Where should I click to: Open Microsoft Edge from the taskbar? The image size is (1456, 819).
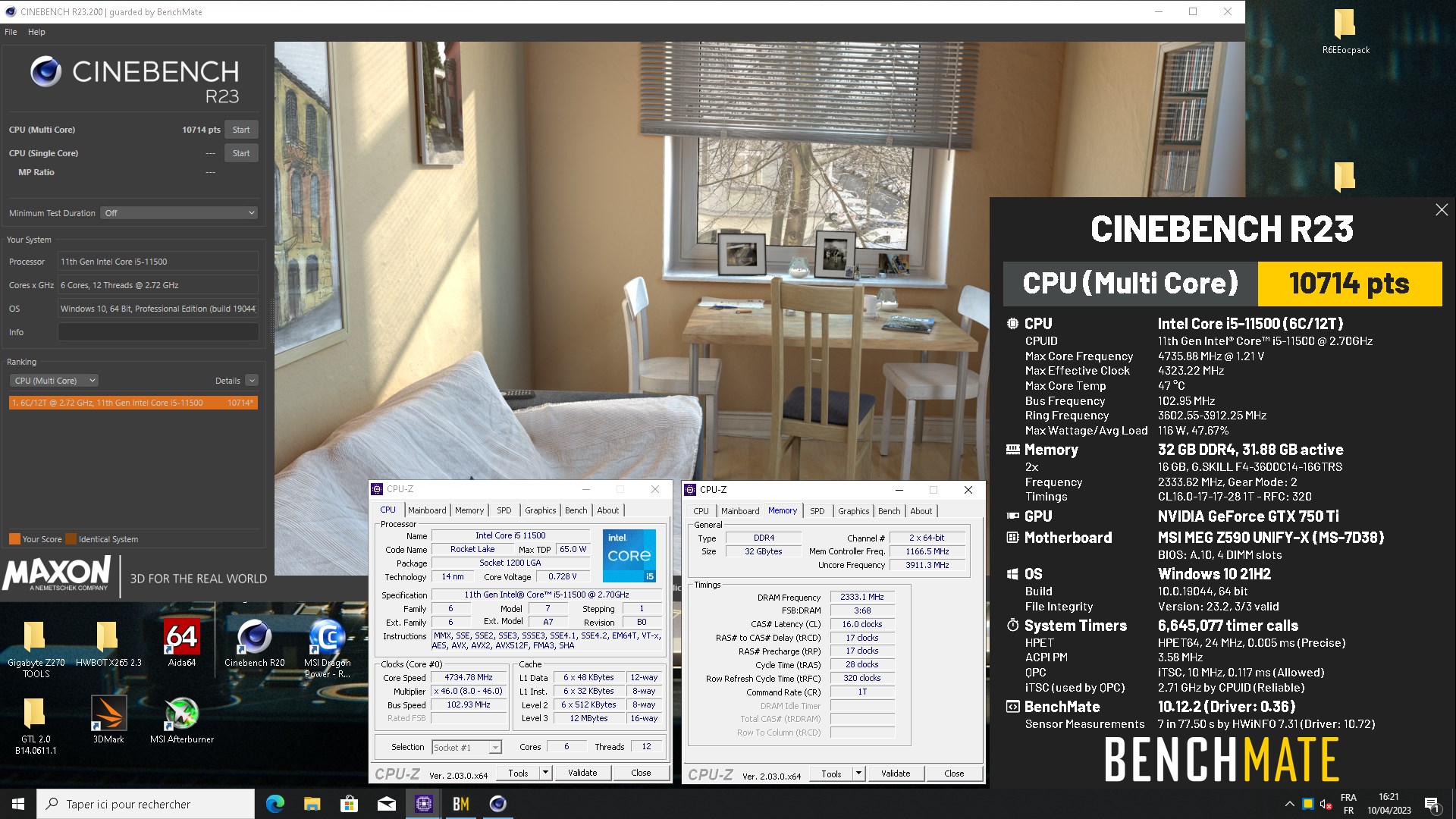(275, 804)
